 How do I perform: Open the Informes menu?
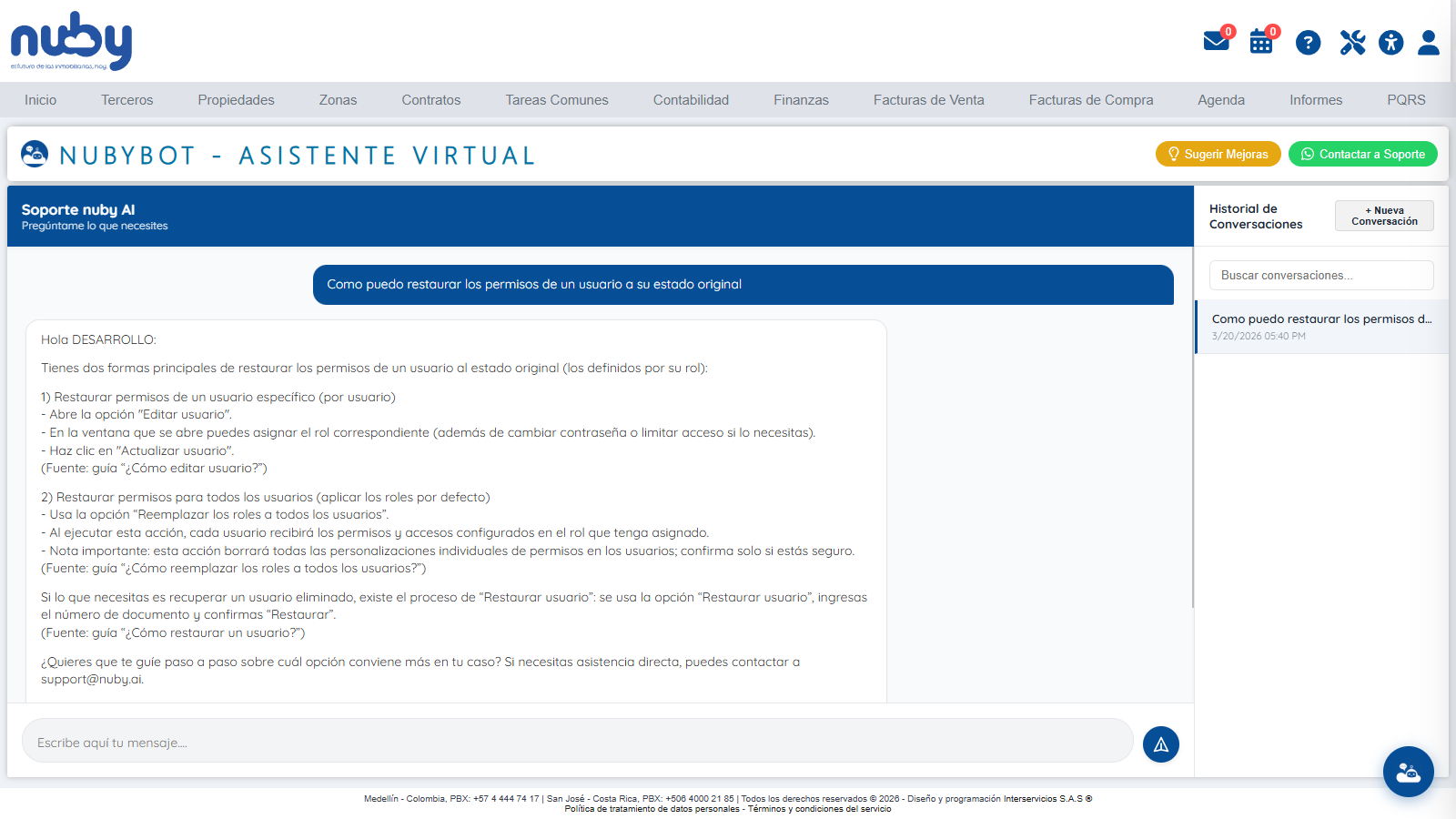coord(1315,100)
